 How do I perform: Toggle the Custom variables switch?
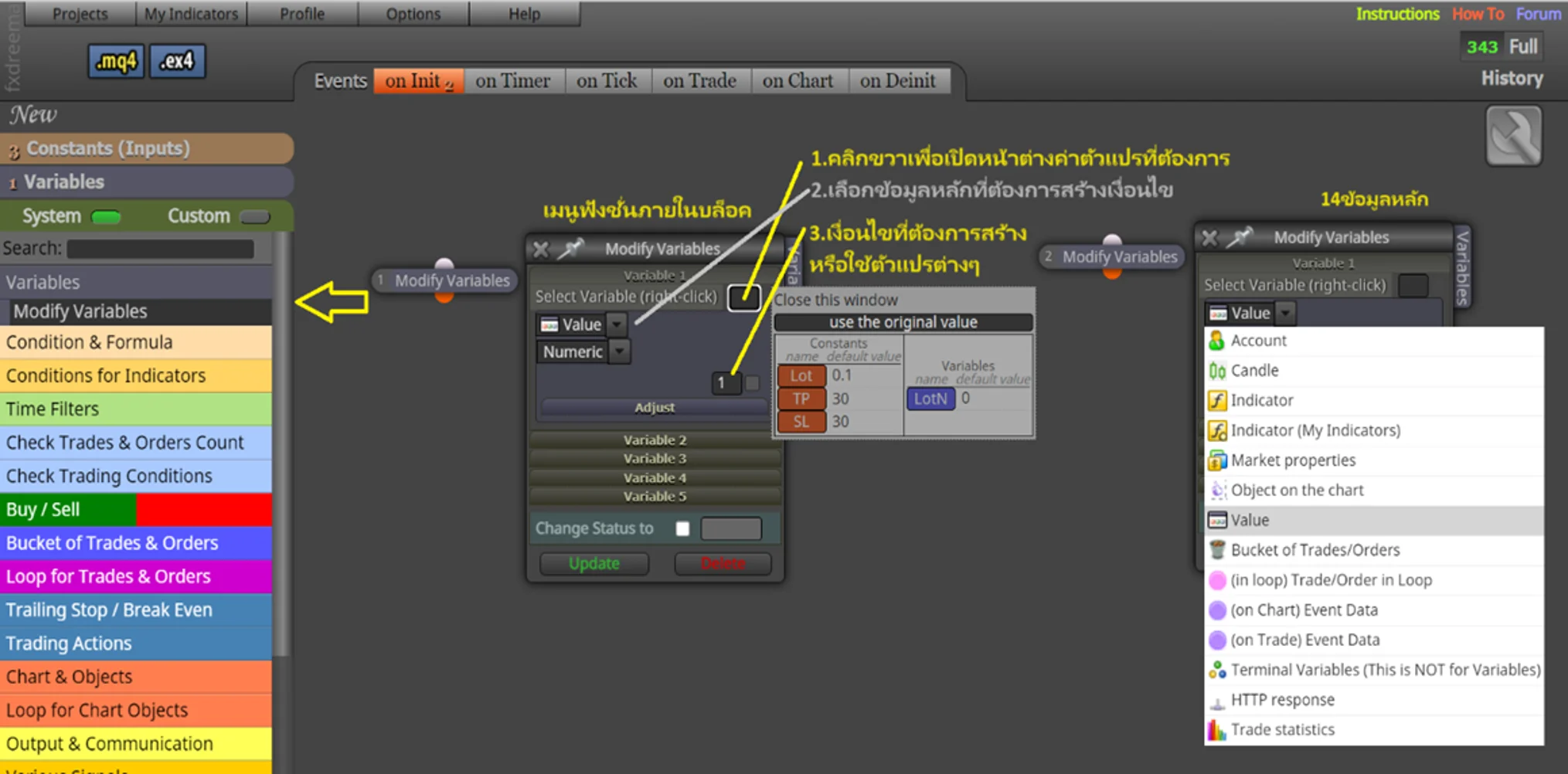pos(255,216)
